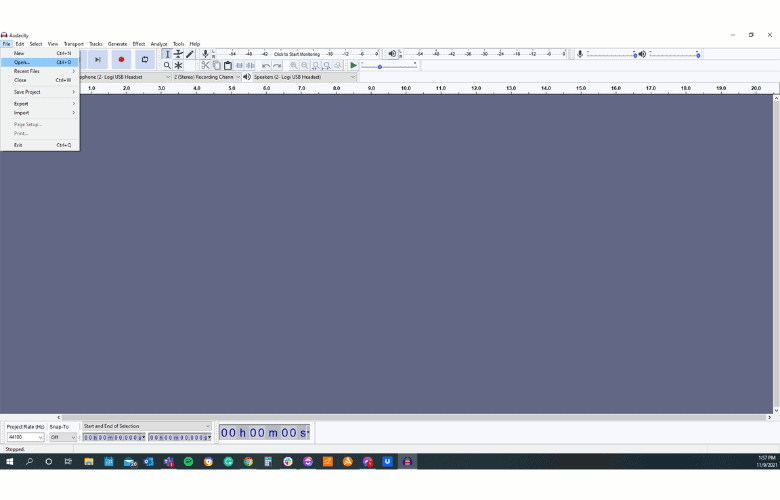Select the Envelope tool
This screenshot has width=780, height=500.
click(x=178, y=54)
